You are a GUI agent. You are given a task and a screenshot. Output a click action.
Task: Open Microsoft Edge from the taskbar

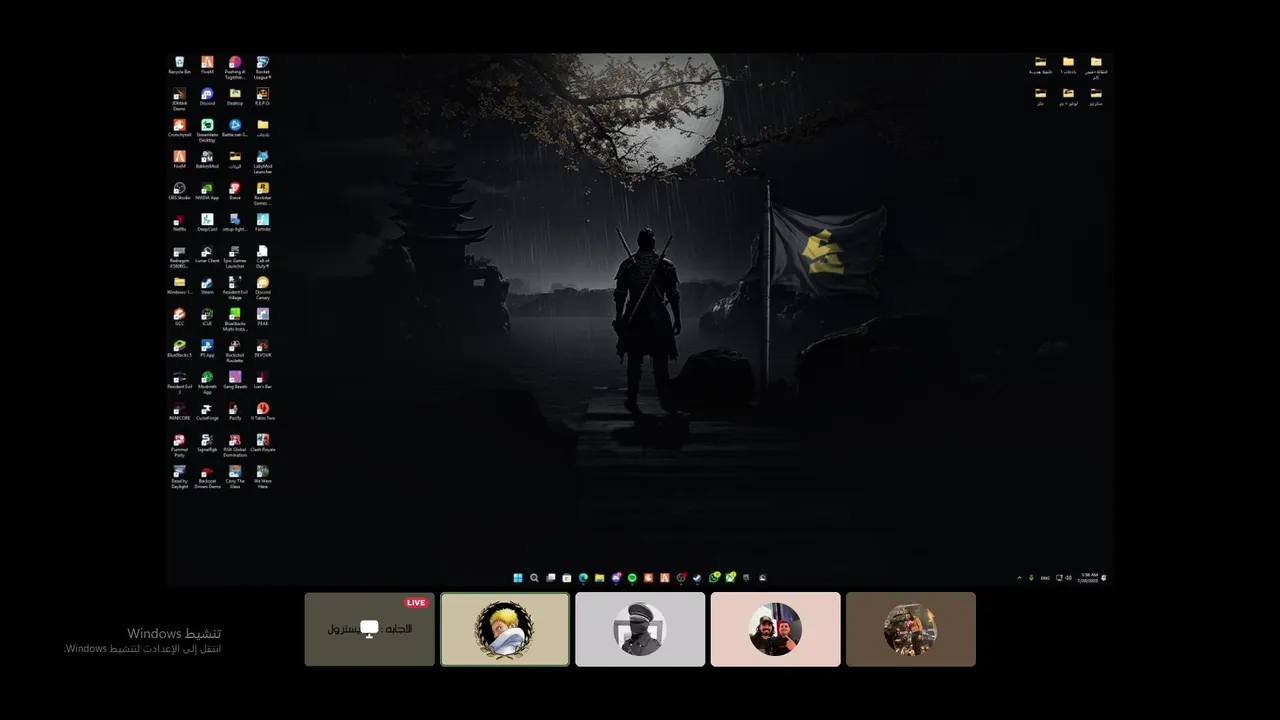point(583,578)
